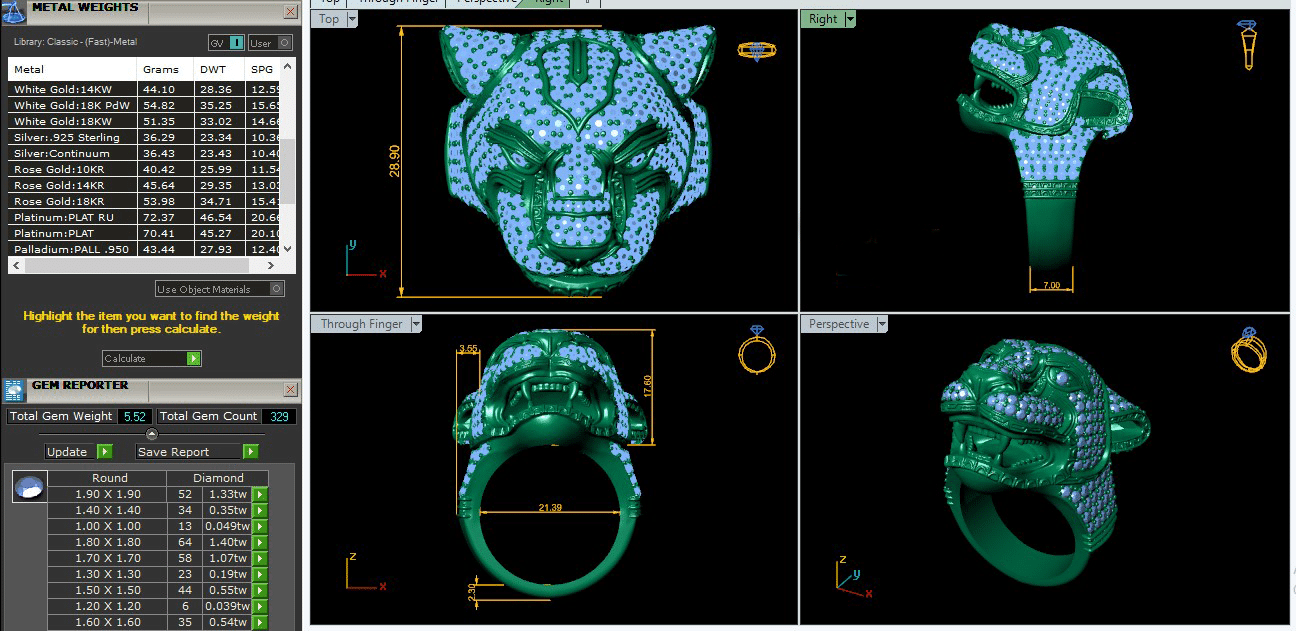Click the green arrow beside Save Report
Image resolution: width=1296 pixels, height=631 pixels.
pyautogui.click(x=251, y=452)
